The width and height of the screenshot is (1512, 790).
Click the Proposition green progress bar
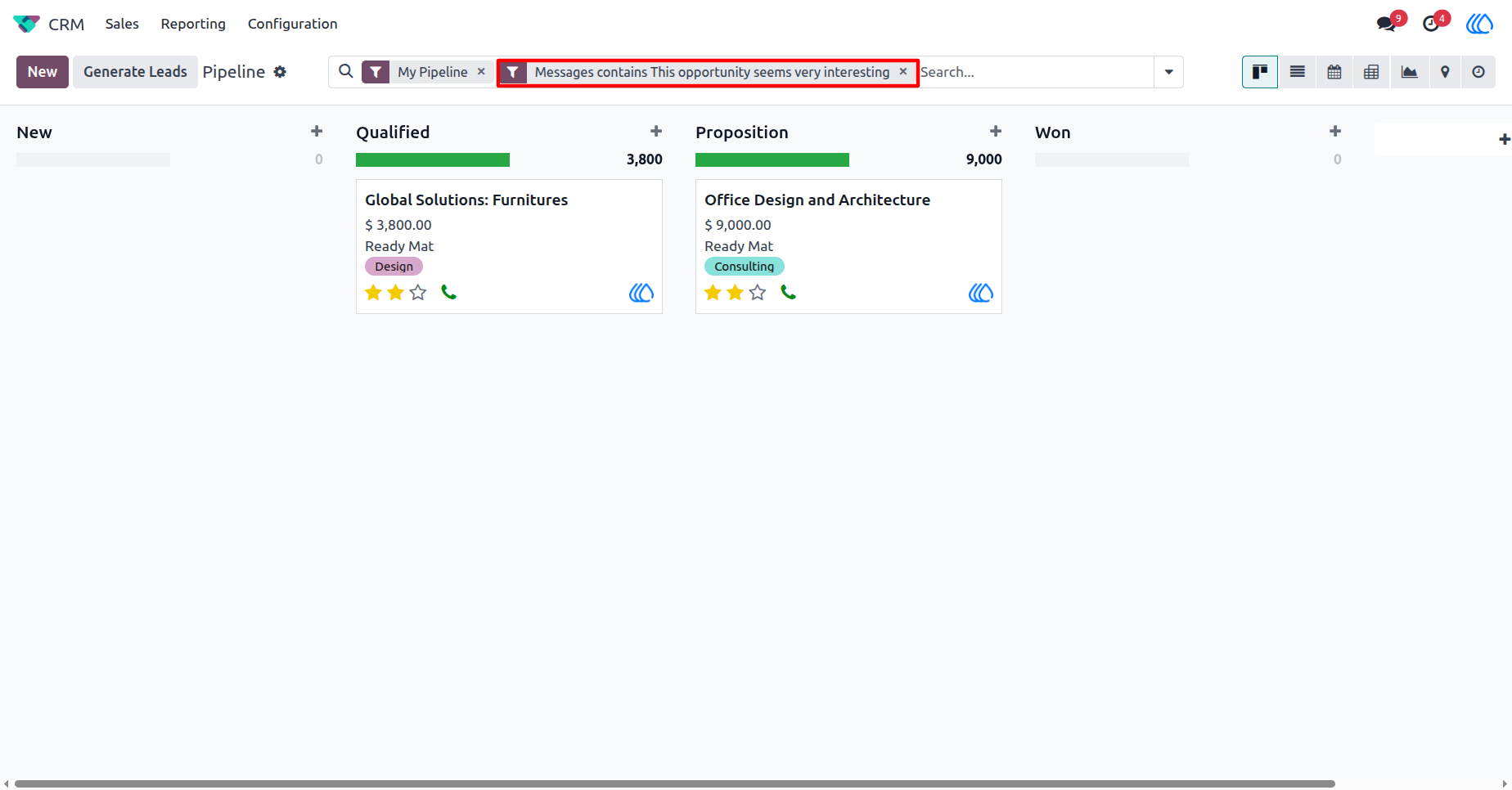point(772,159)
